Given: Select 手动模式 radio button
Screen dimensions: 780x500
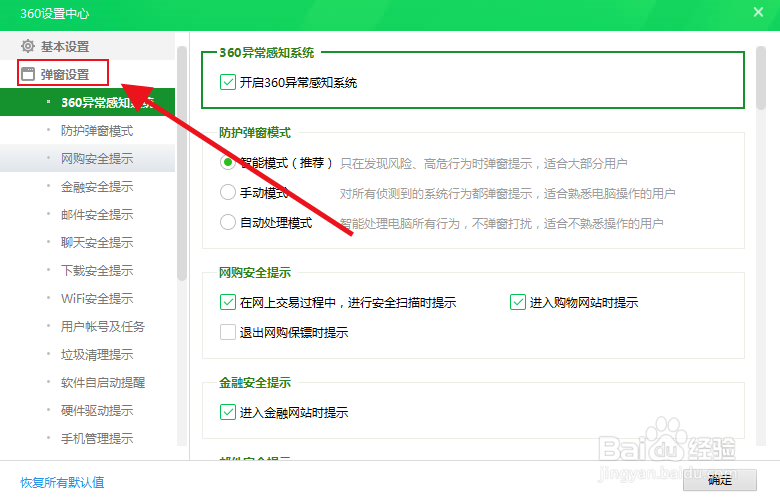Looking at the screenshot, I should 227,193.
